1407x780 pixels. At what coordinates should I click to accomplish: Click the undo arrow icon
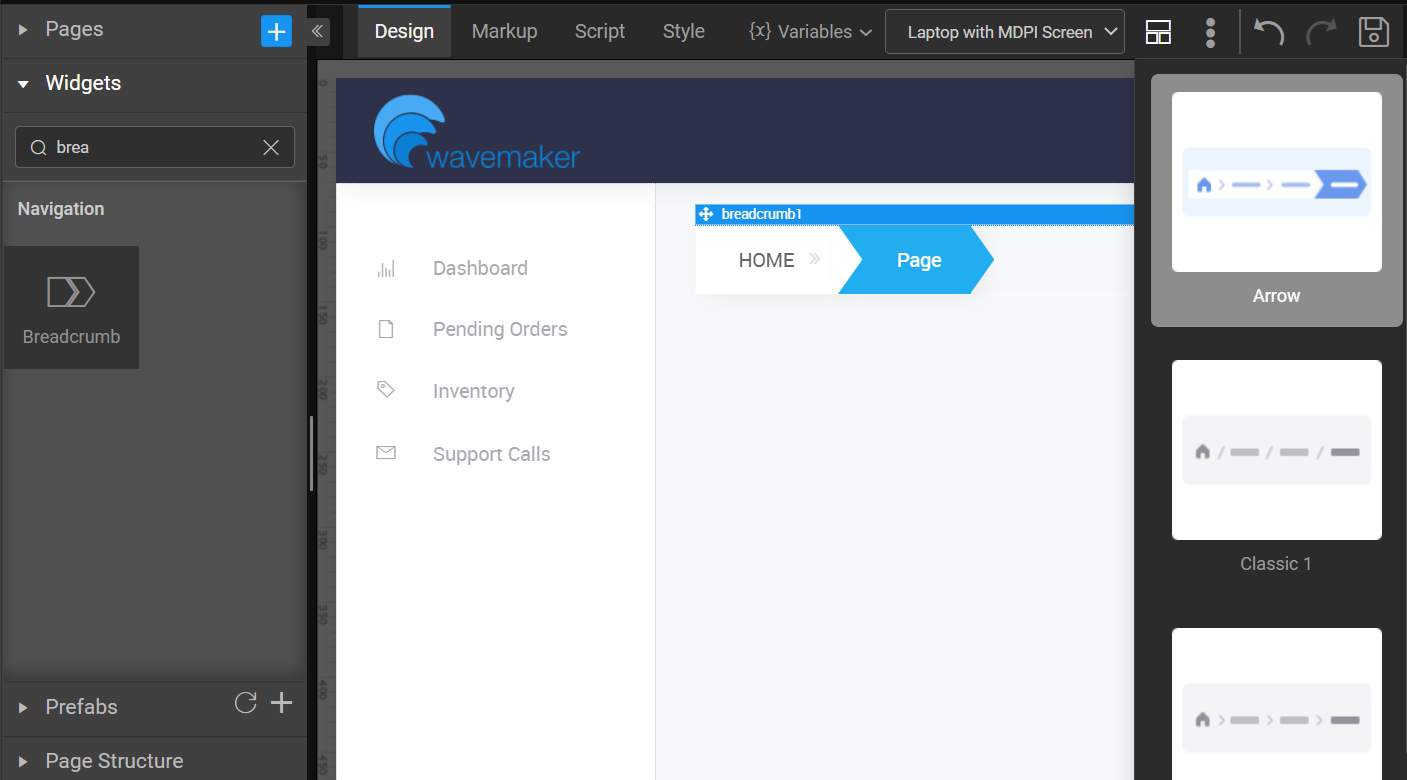[x=1269, y=32]
